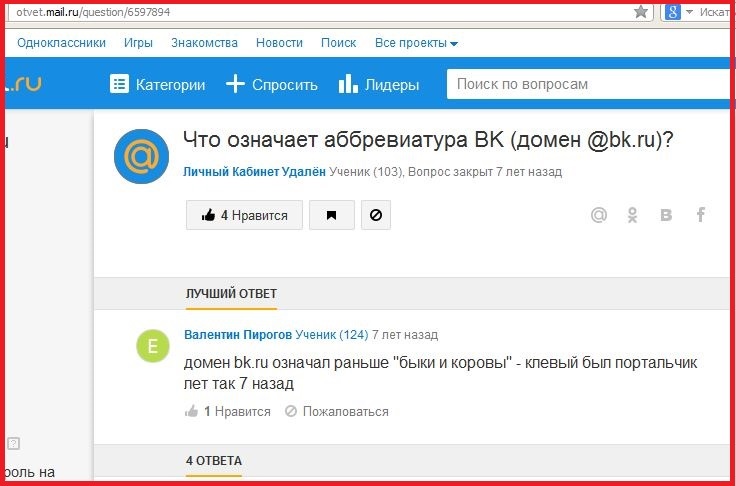This screenshot has height=486, width=736.
Task: Expand the search engine dropdown arrow
Action: [x=689, y=12]
